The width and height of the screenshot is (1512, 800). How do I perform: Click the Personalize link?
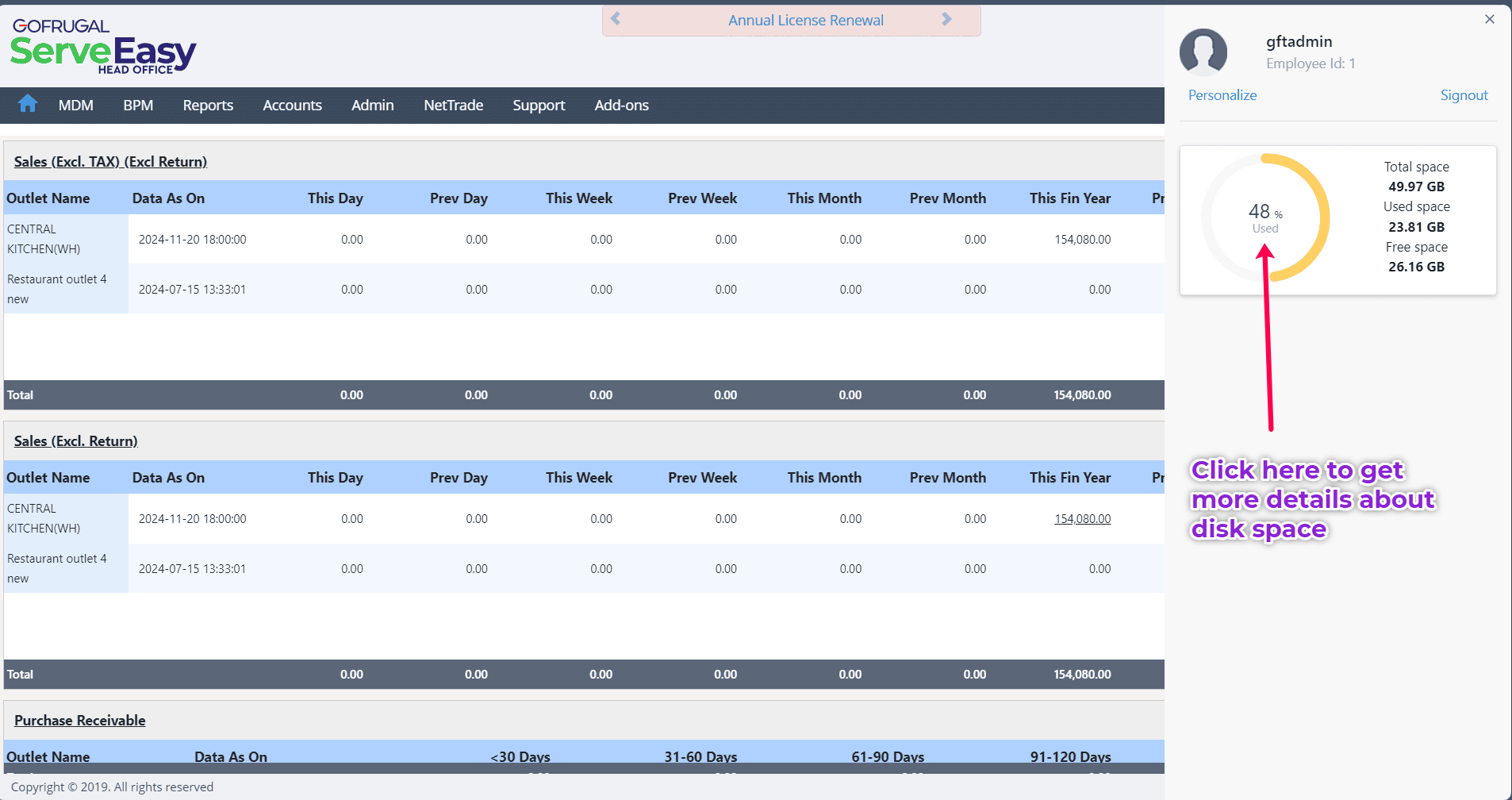pyautogui.click(x=1222, y=95)
